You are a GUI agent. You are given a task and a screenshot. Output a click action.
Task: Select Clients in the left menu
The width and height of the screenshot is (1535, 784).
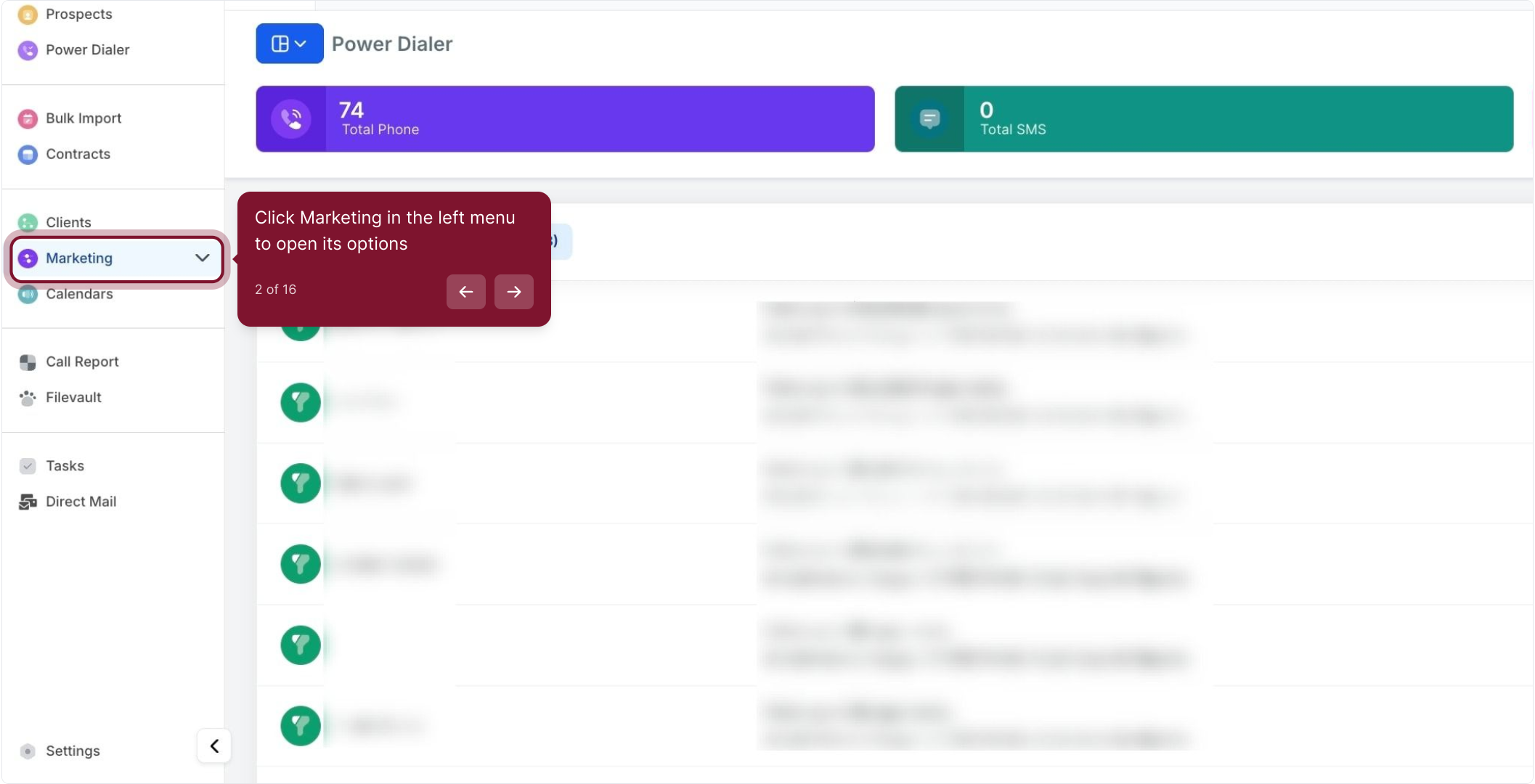68,222
